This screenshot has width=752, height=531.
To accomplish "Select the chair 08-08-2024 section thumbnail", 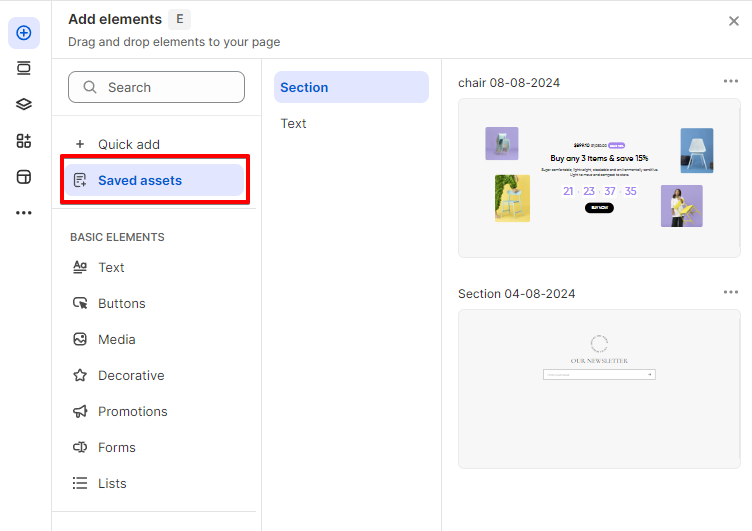I will 599,178.
